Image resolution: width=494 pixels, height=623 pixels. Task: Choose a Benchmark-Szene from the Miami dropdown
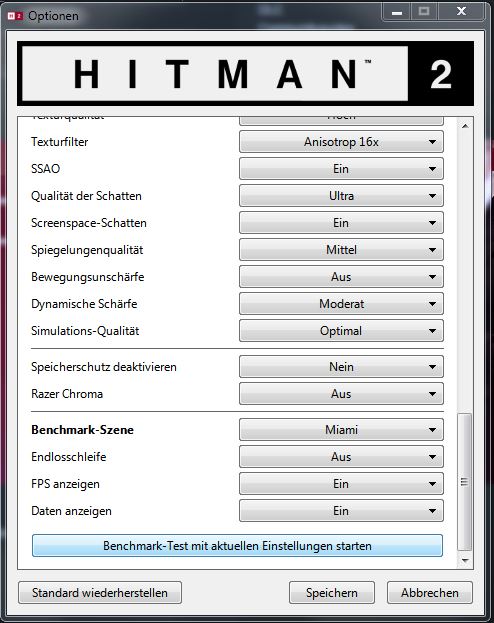pyautogui.click(x=341, y=430)
